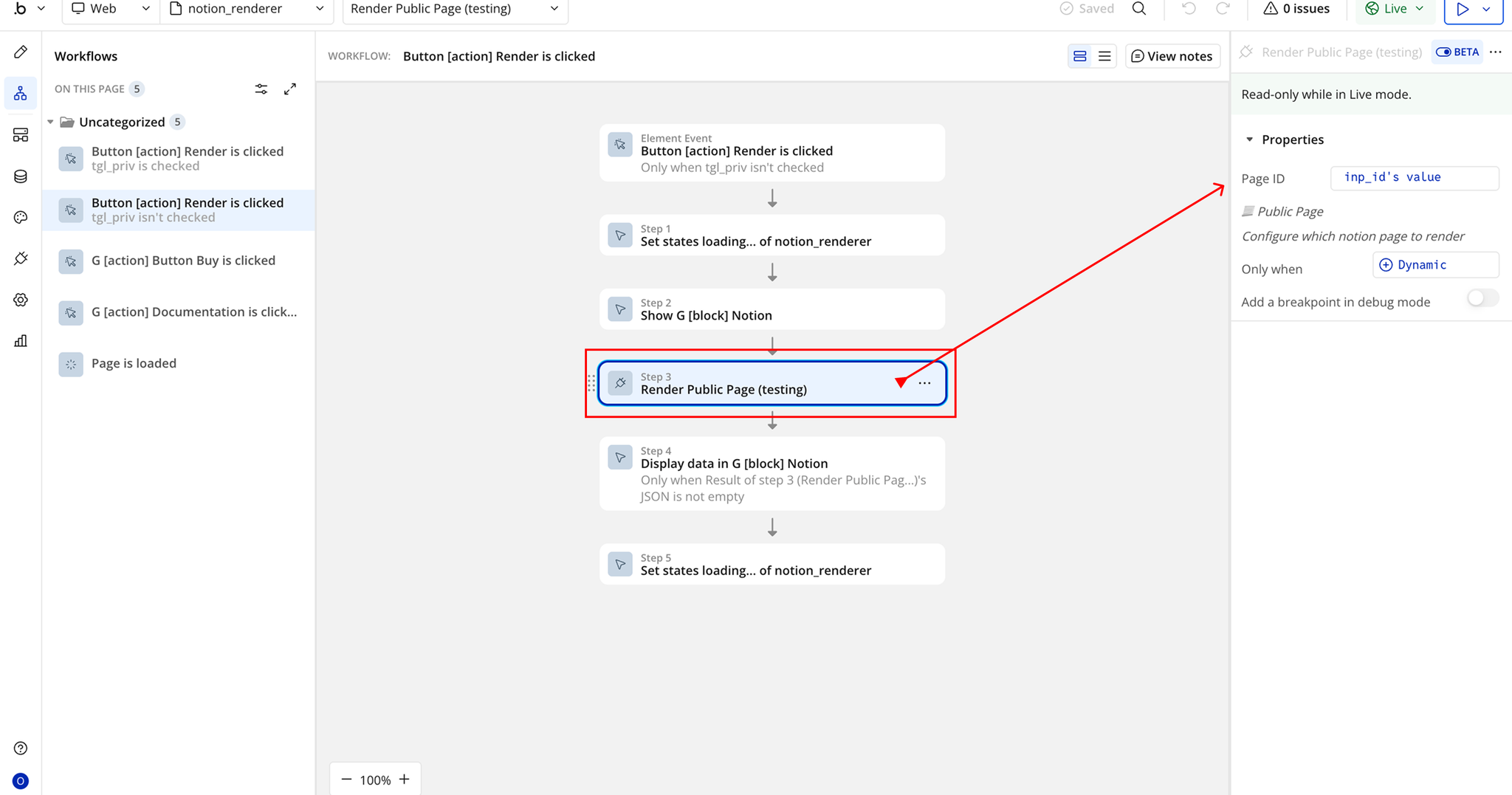
Task: Select workflow Render is clicked, tgl_priv isn't checked
Action: (179, 210)
